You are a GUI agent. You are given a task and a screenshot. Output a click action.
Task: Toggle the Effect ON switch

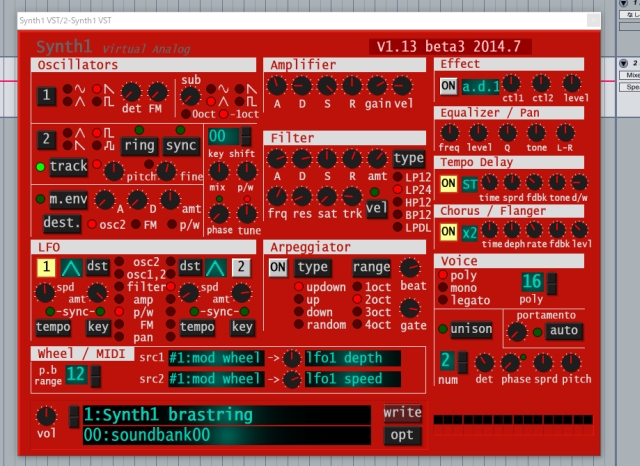(448, 86)
